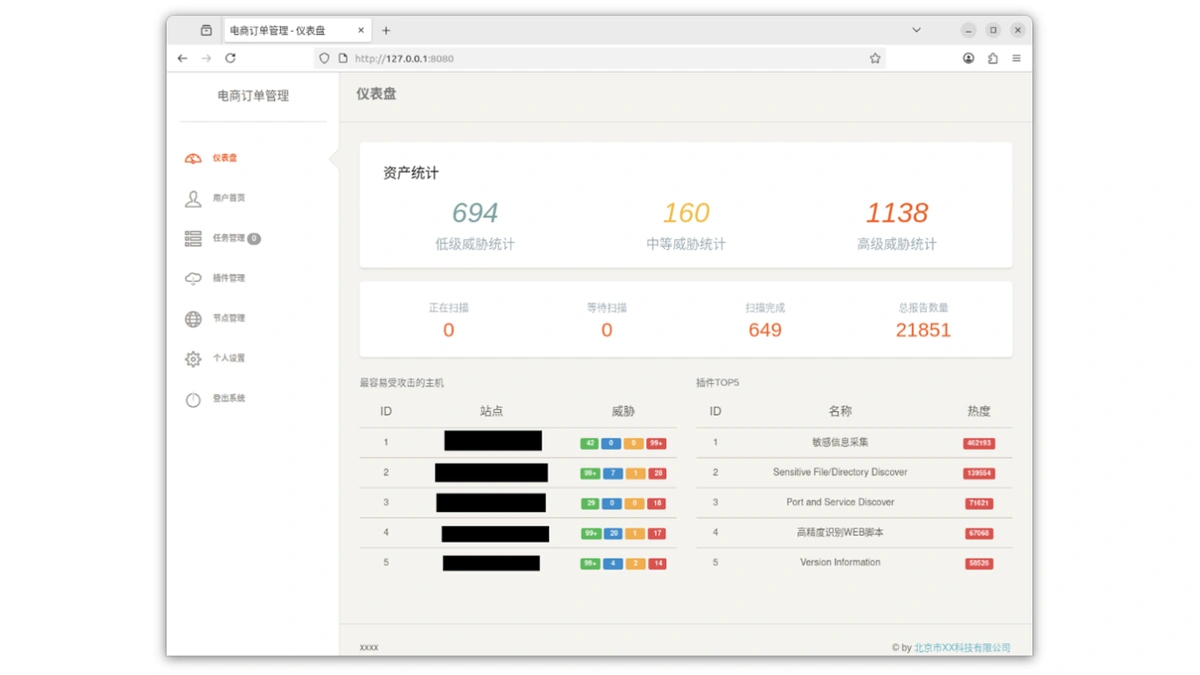
Task: Follow the 北京市XX科技有限公司 footer link
Action: coord(962,648)
